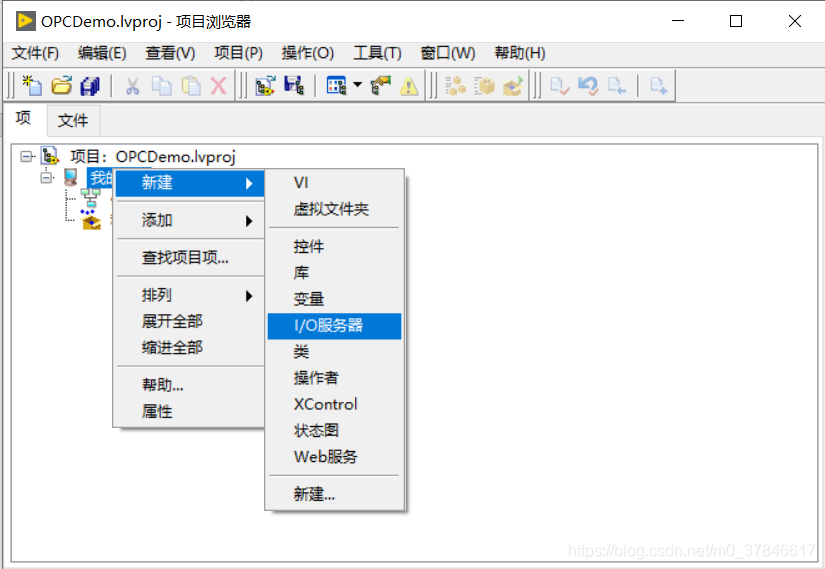Click the Add to source control icon
This screenshot has height=569, width=825.
658,86
